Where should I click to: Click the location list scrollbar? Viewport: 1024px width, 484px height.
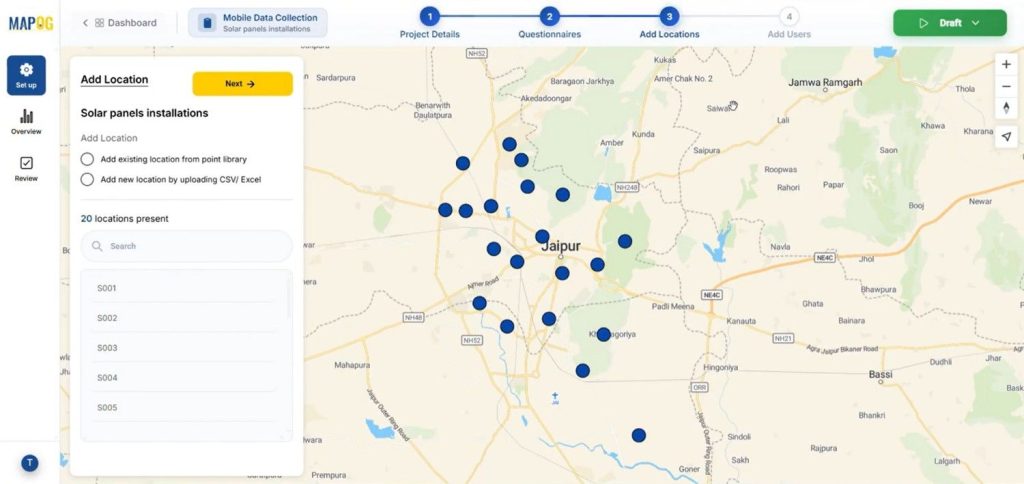[289, 297]
